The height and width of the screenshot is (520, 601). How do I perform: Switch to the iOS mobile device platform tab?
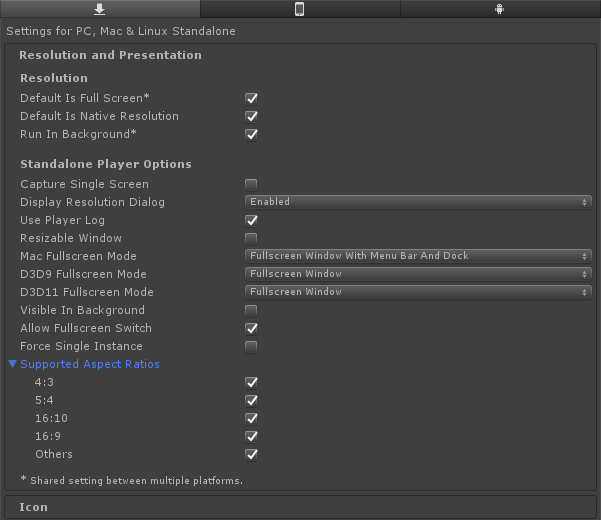[x=300, y=9]
